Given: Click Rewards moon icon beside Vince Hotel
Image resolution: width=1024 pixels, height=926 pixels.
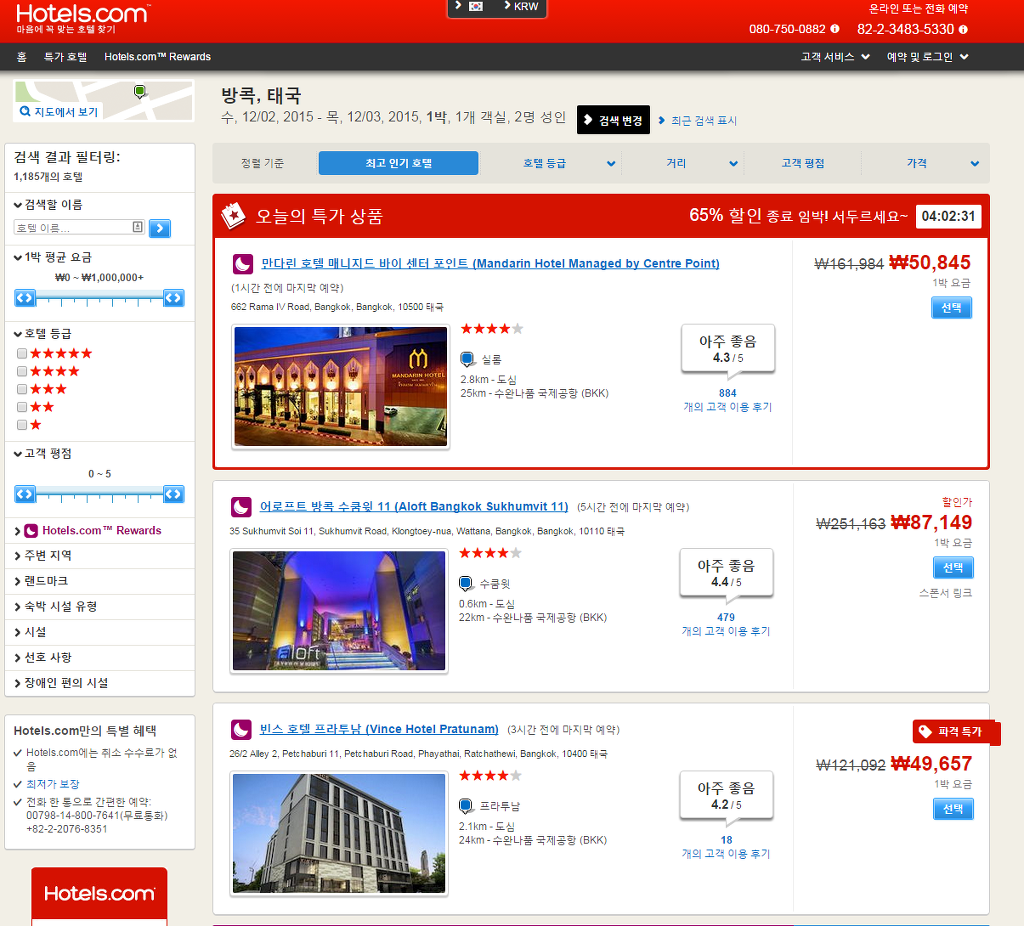Looking at the screenshot, I should pos(241,729).
